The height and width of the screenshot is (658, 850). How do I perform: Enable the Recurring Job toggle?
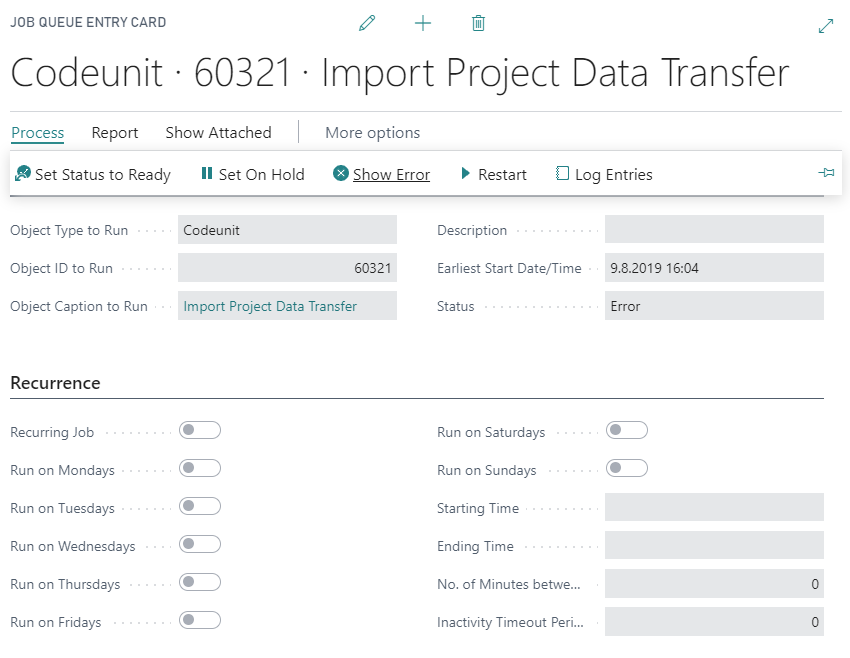pos(200,430)
